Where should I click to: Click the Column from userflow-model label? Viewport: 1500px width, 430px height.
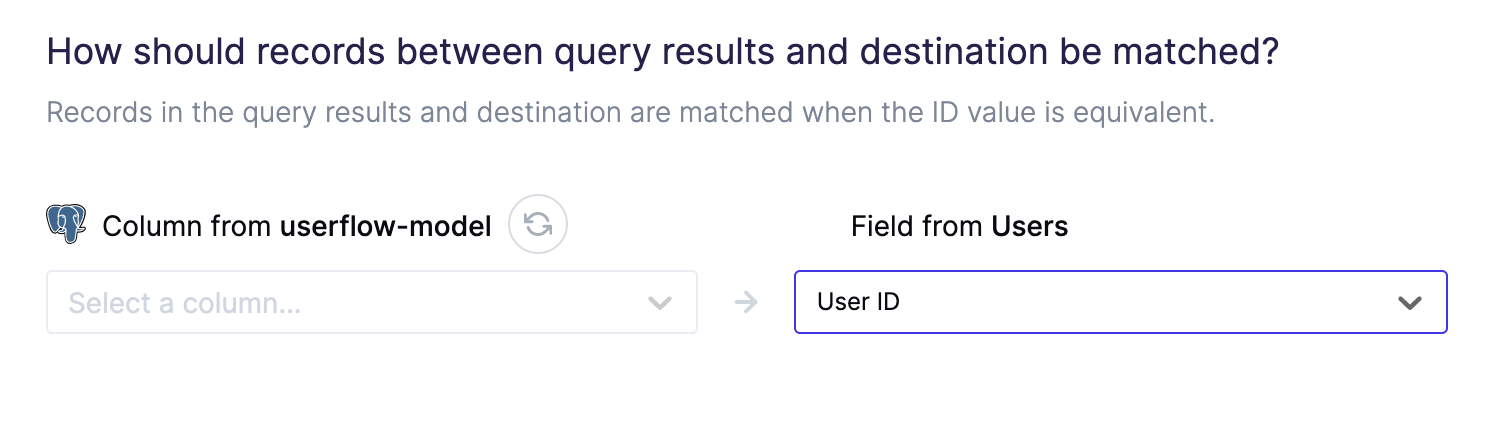pos(297,227)
